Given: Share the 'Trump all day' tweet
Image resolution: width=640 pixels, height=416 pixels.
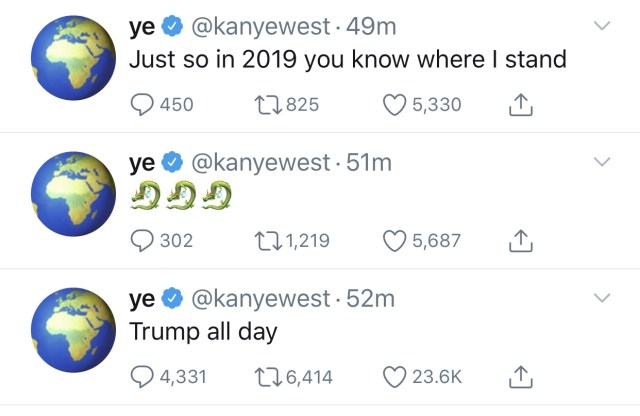Looking at the screenshot, I should [x=520, y=376].
